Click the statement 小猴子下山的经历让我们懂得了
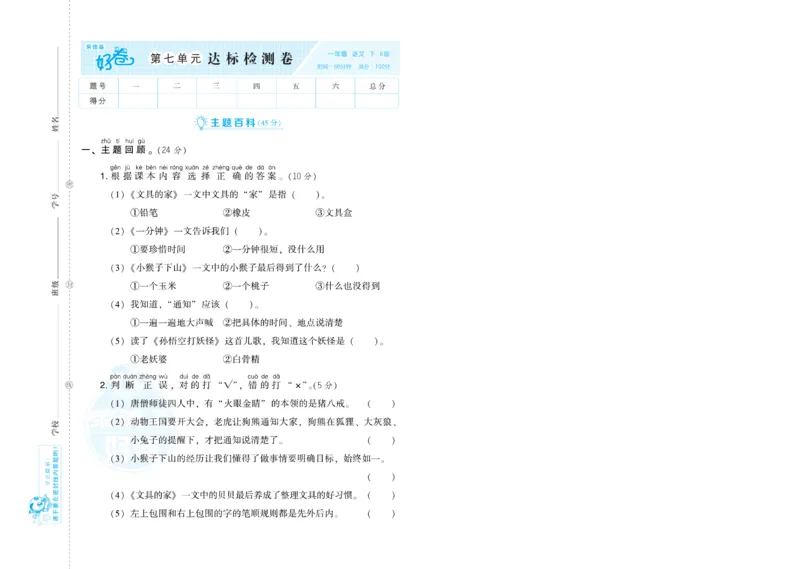 pyautogui.click(x=248, y=459)
